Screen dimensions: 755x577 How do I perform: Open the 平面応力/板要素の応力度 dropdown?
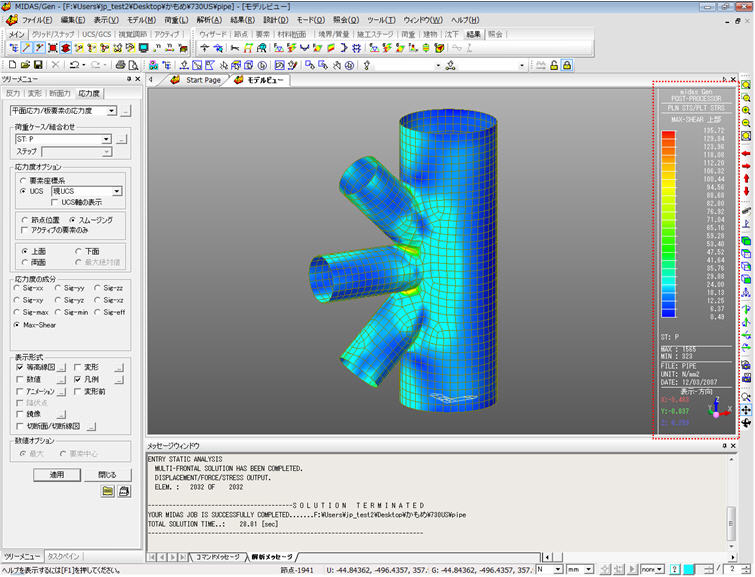coord(111,111)
